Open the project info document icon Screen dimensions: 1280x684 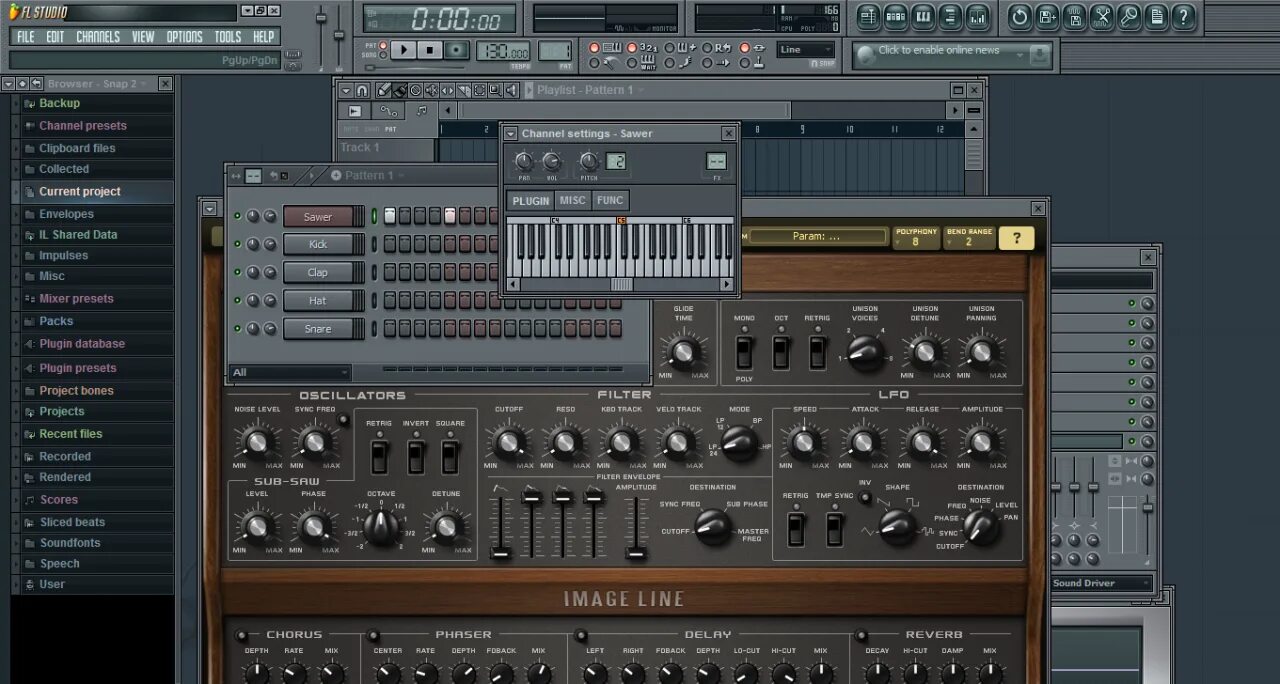coord(1156,16)
